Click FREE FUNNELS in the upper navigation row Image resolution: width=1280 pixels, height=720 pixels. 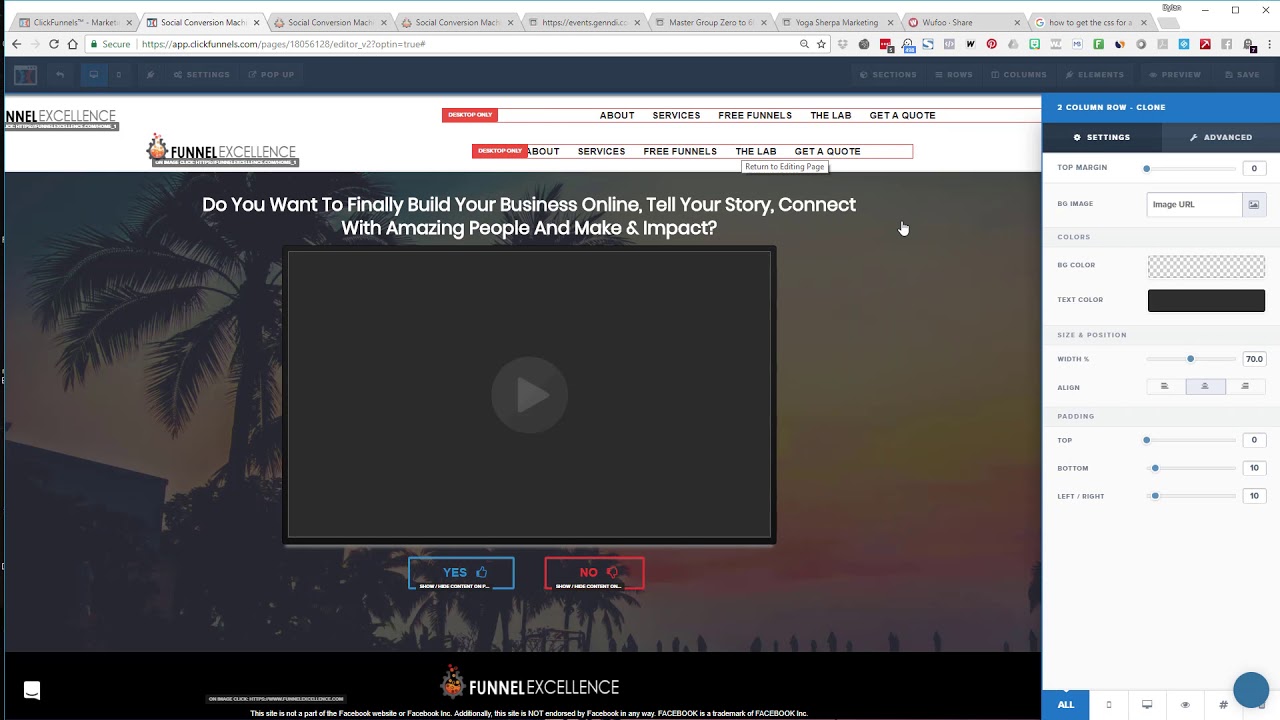[x=755, y=115]
